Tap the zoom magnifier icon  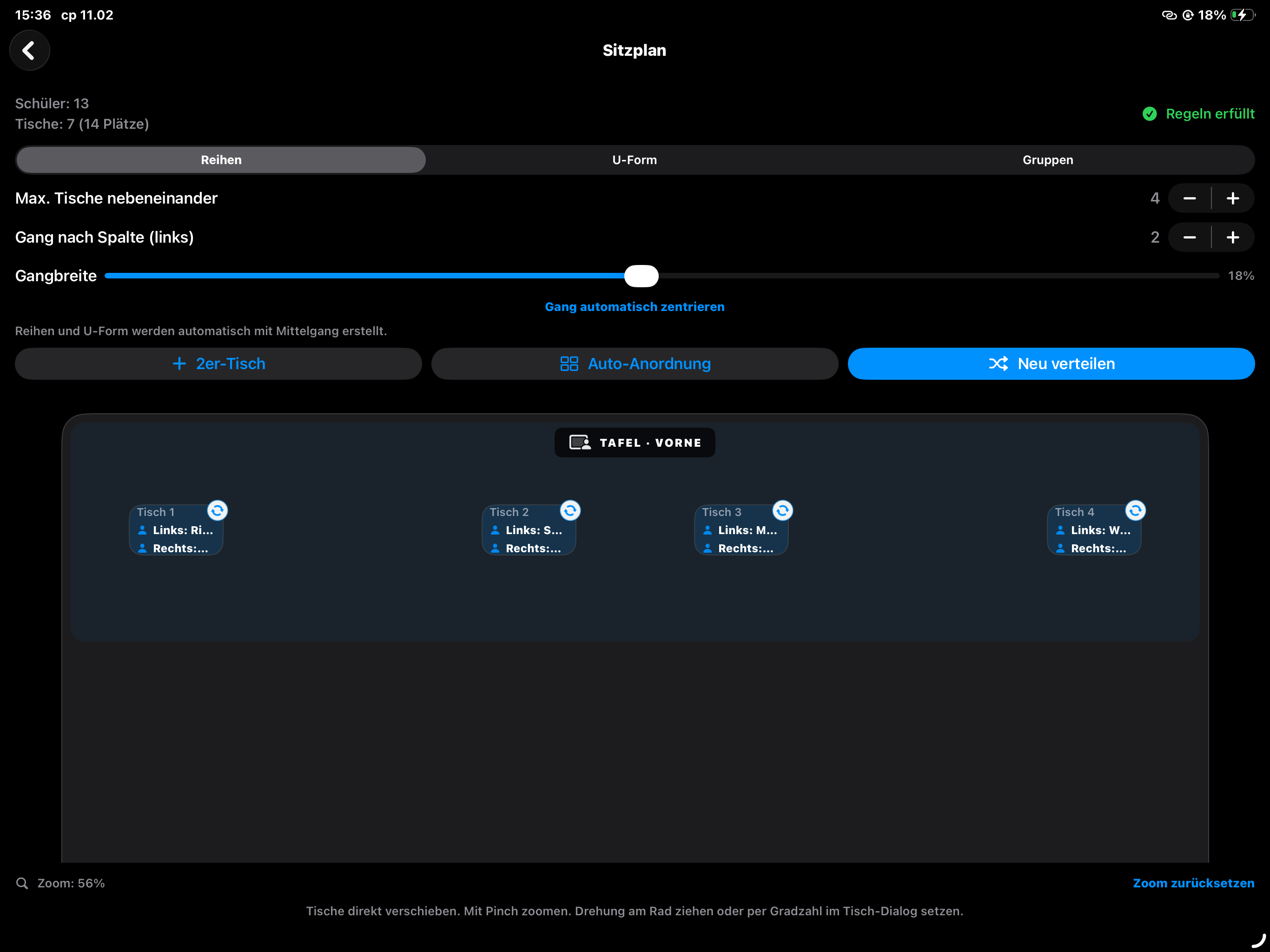pyautogui.click(x=22, y=883)
